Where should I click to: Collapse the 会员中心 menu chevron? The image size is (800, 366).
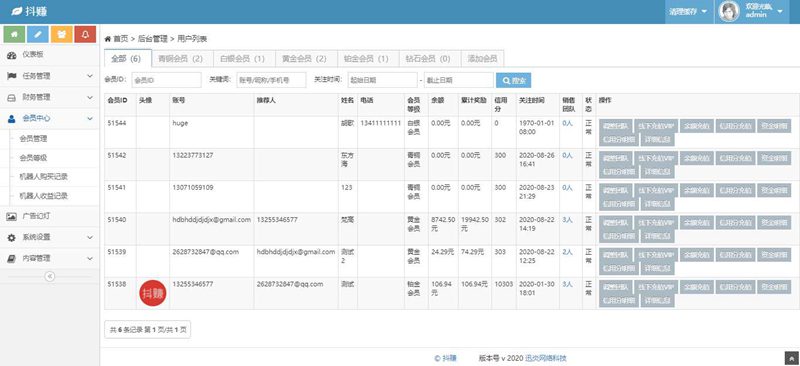click(90, 118)
